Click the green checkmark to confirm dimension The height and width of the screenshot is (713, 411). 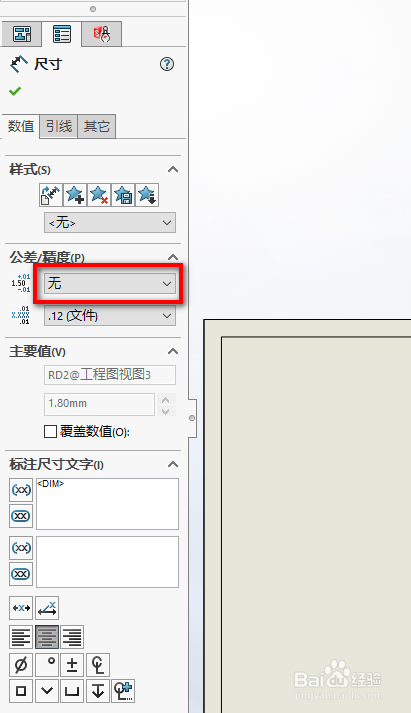pos(15,91)
